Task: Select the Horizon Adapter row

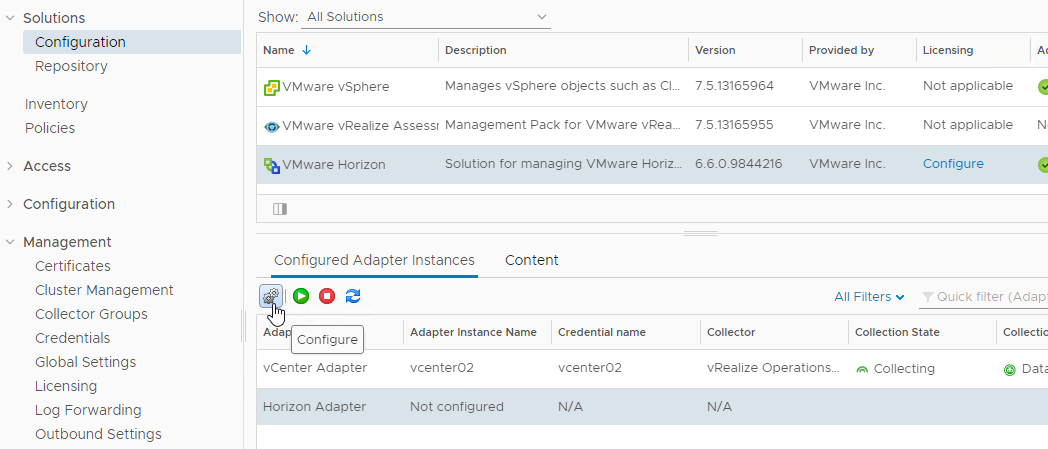Action: [x=652, y=407]
